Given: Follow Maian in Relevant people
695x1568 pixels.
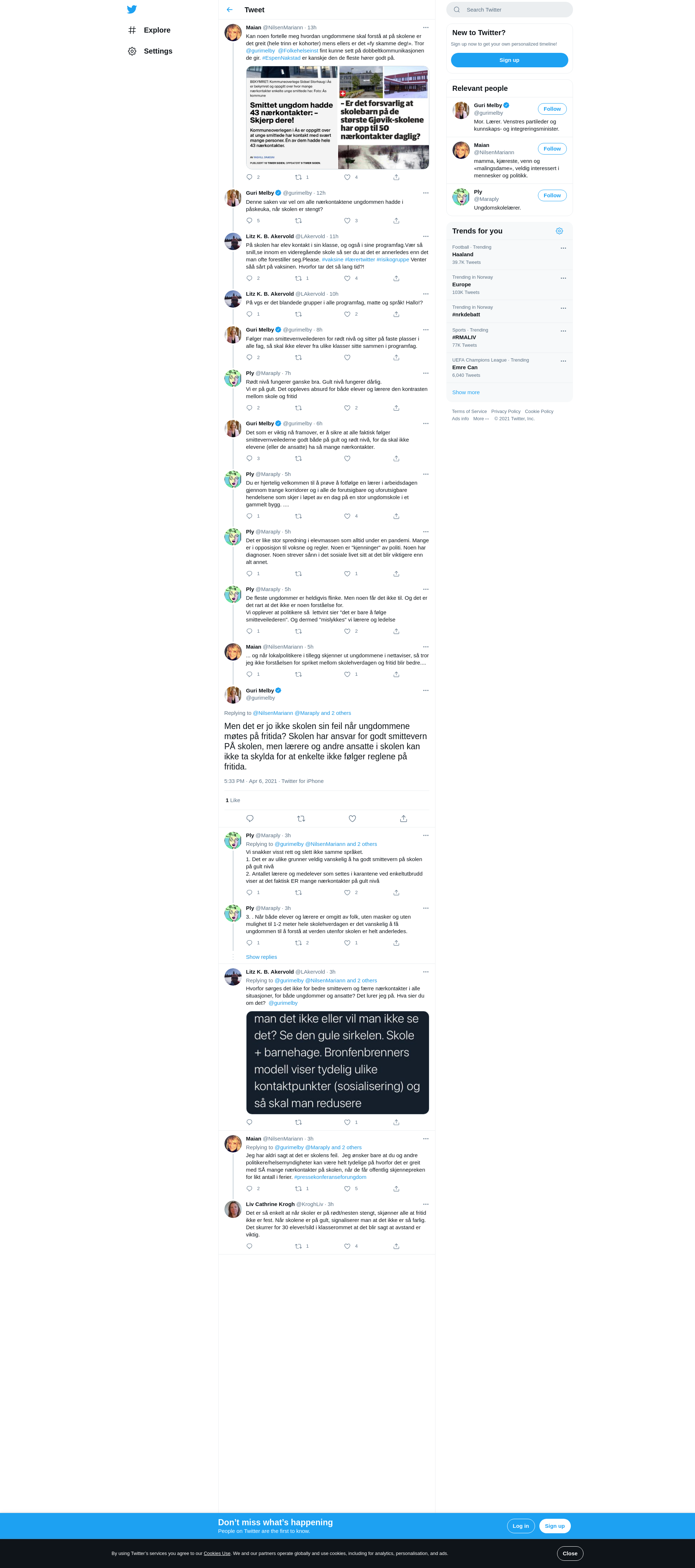Looking at the screenshot, I should (552, 148).
